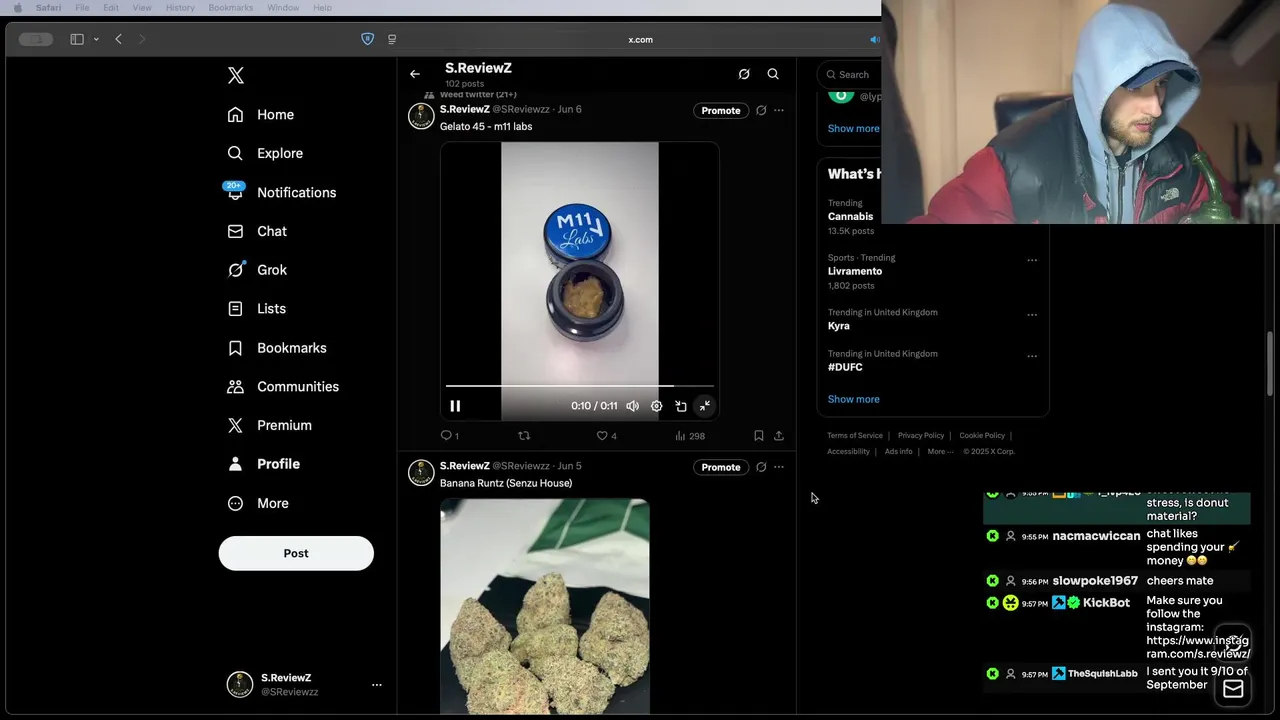Open more options for Kyra trend
The width and height of the screenshot is (1280, 720).
1032,315
